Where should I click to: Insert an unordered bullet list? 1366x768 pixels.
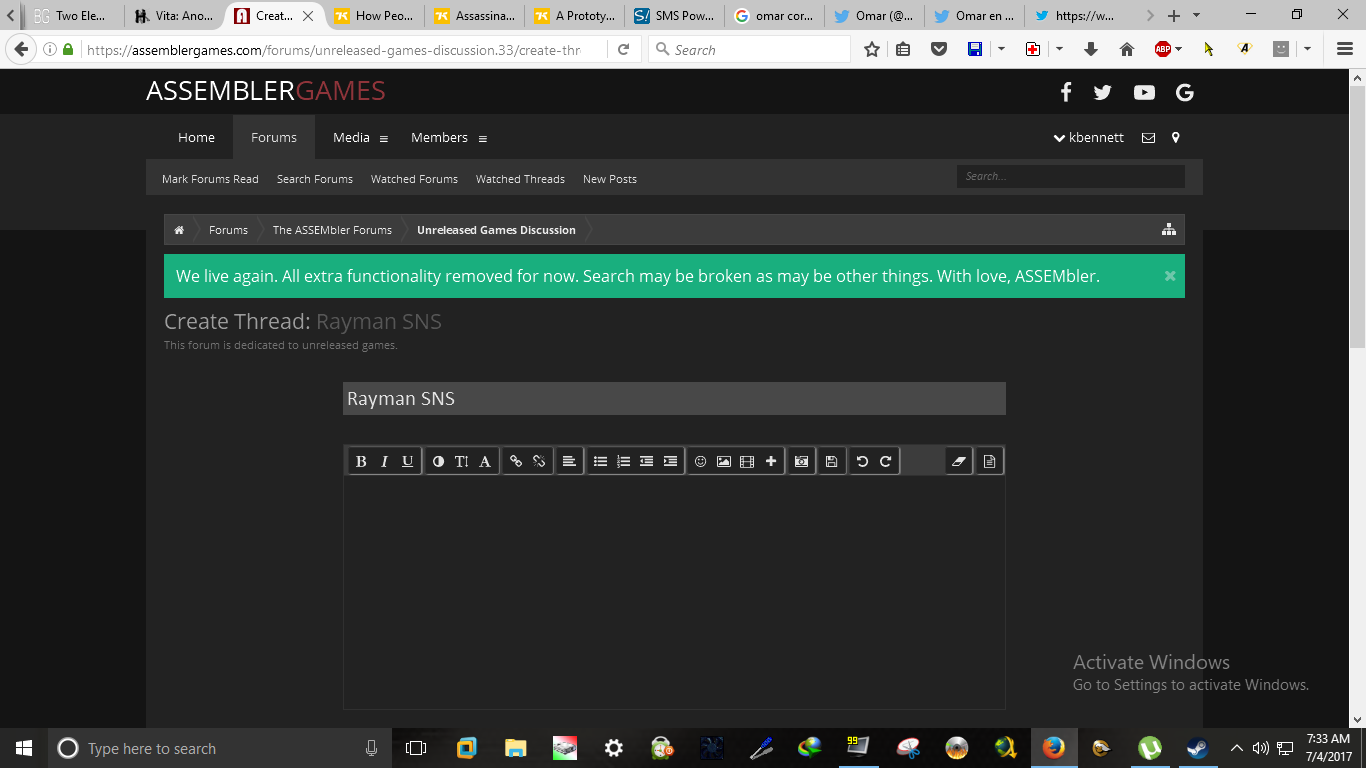600,461
